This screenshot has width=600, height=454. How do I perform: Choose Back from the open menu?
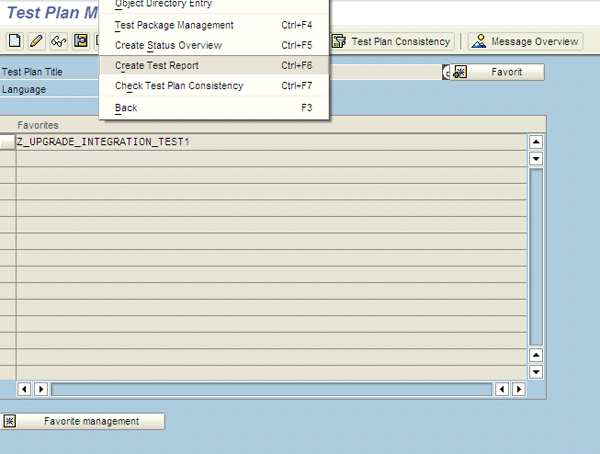pyautogui.click(x=126, y=107)
